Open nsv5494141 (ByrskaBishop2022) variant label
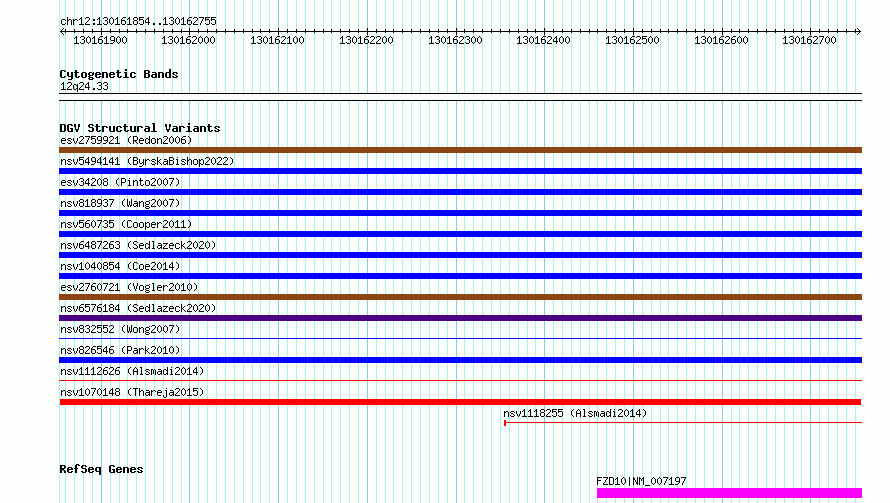Viewport: 890px width, 503px height. pyautogui.click(x=147, y=161)
